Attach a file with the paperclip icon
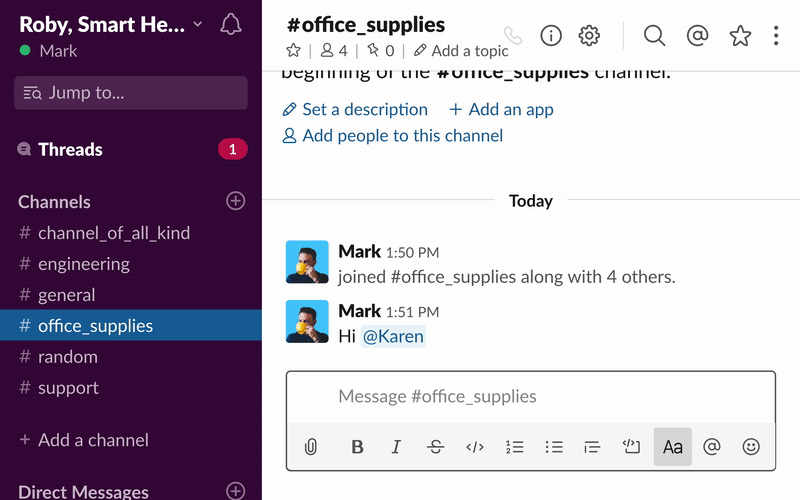800x500 pixels. coord(311,447)
